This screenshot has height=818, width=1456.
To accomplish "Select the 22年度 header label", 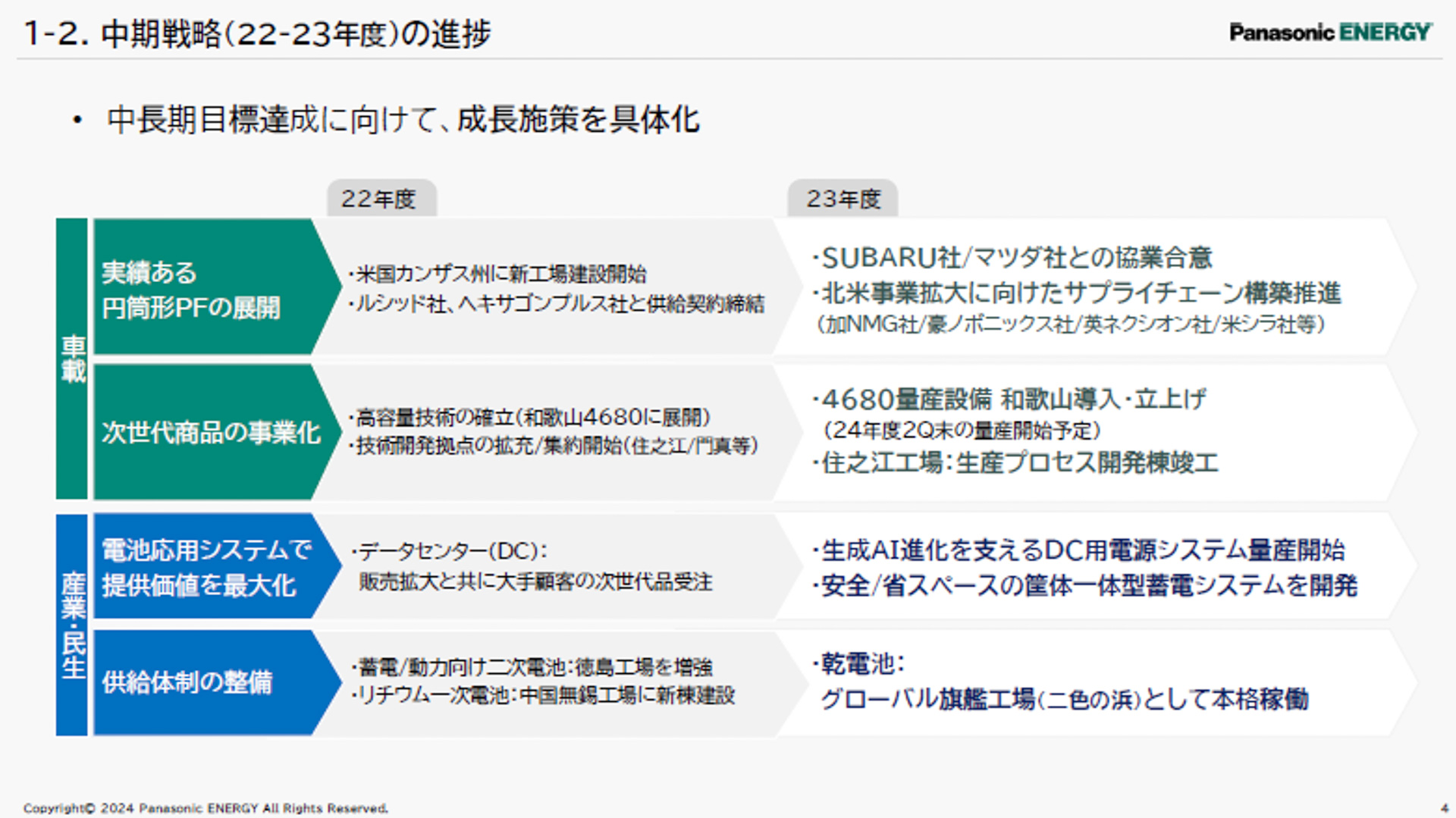I will point(381,199).
